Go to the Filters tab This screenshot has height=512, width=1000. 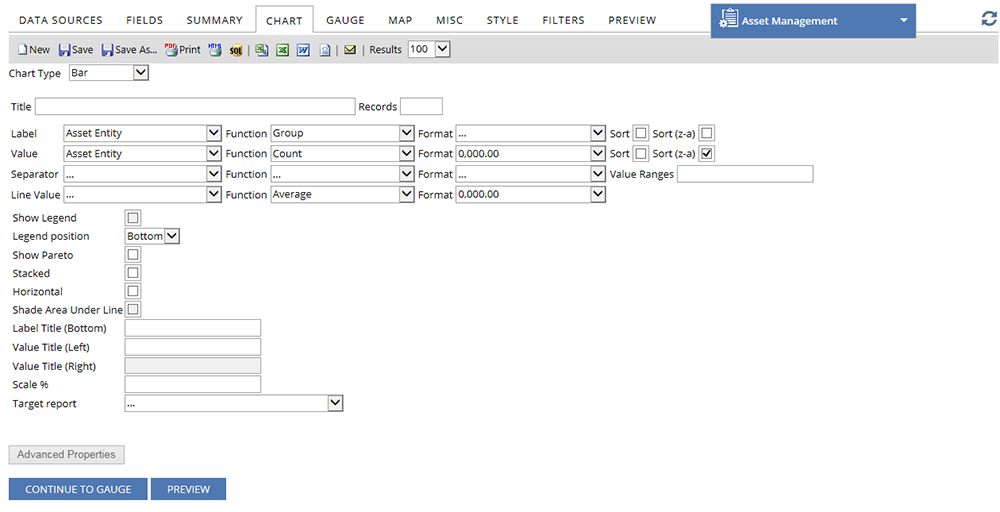pyautogui.click(x=564, y=20)
